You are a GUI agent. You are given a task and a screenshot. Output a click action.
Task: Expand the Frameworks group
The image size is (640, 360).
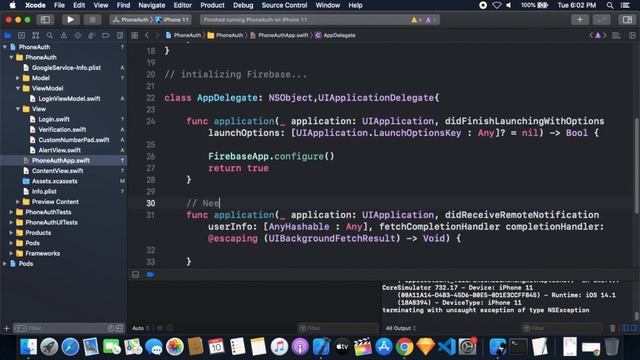pos(11,253)
